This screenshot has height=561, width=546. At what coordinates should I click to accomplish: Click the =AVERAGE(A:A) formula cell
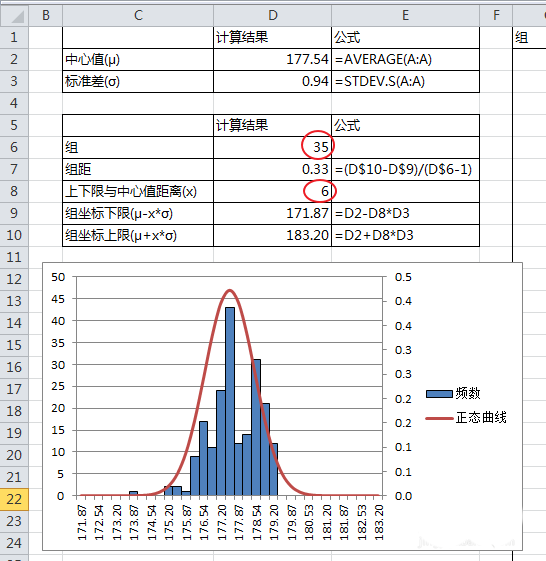[x=405, y=59]
